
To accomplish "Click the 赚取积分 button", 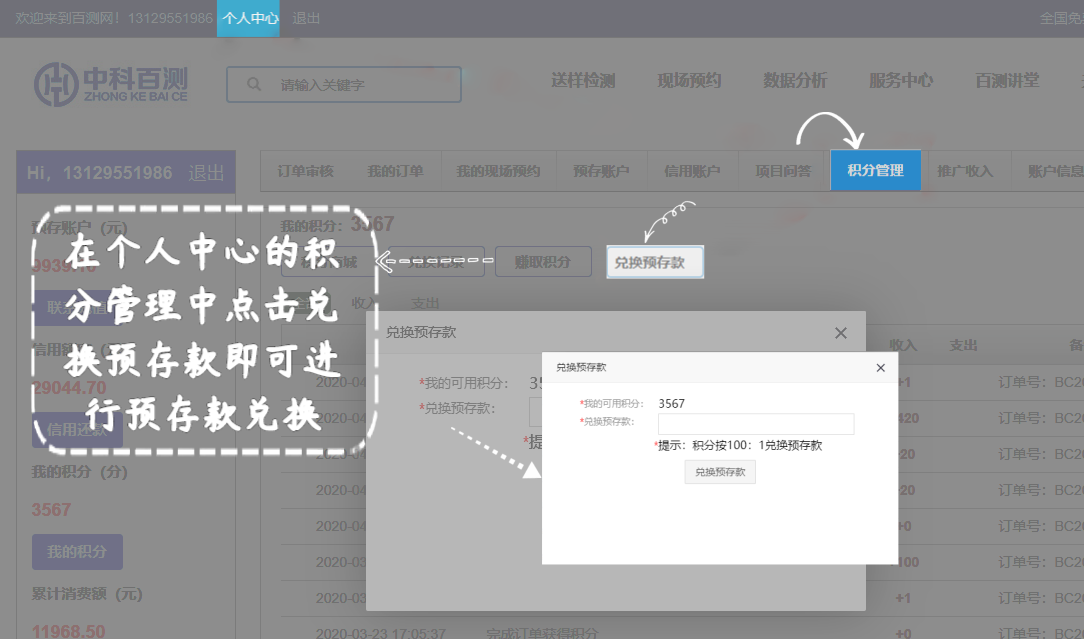I will pos(542,262).
